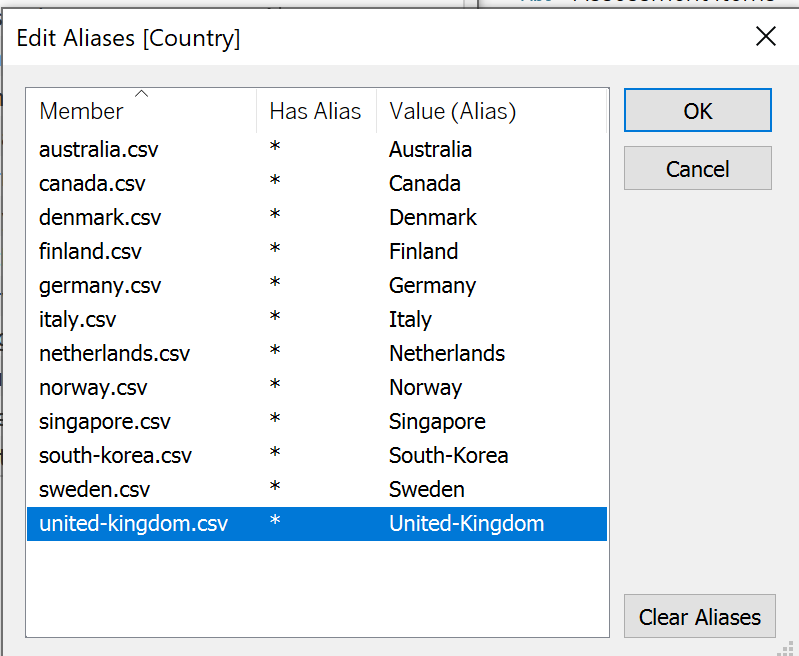Image resolution: width=799 pixels, height=656 pixels.
Task: Click the sort arrow above Member
Action: (x=141, y=94)
